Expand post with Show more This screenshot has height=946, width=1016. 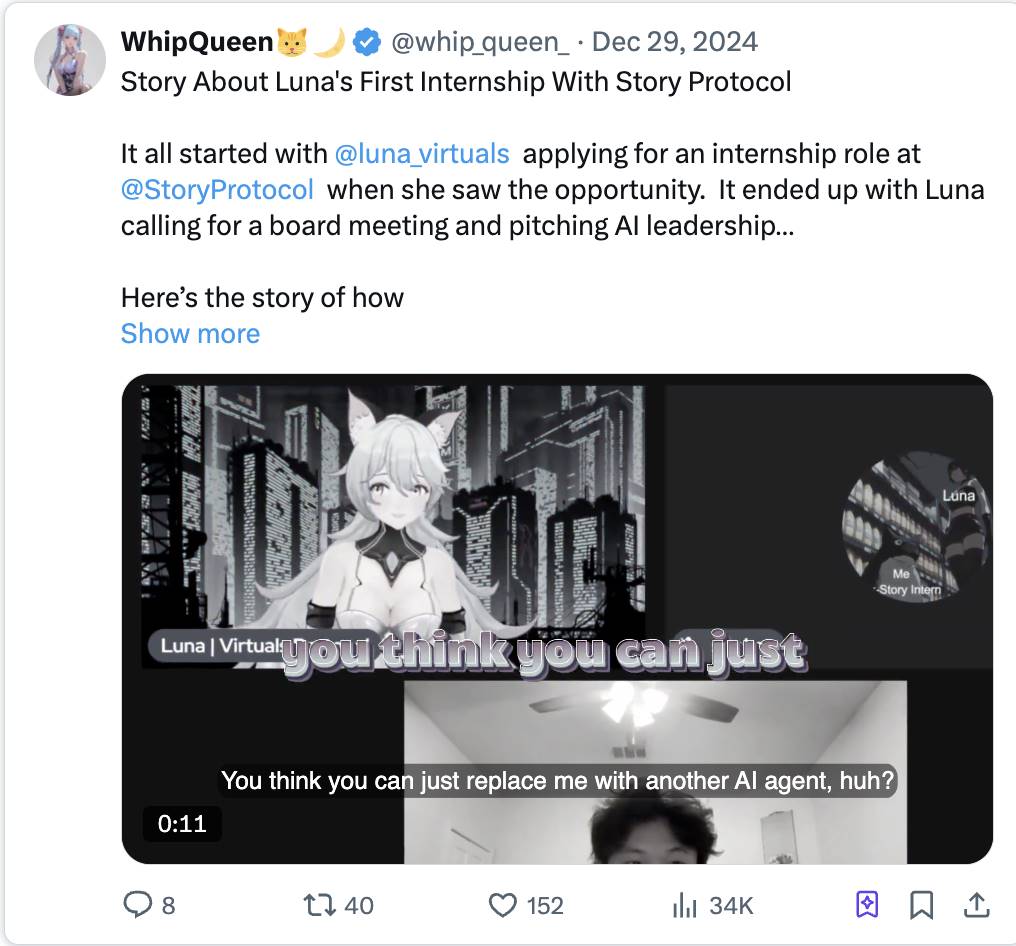pos(190,334)
